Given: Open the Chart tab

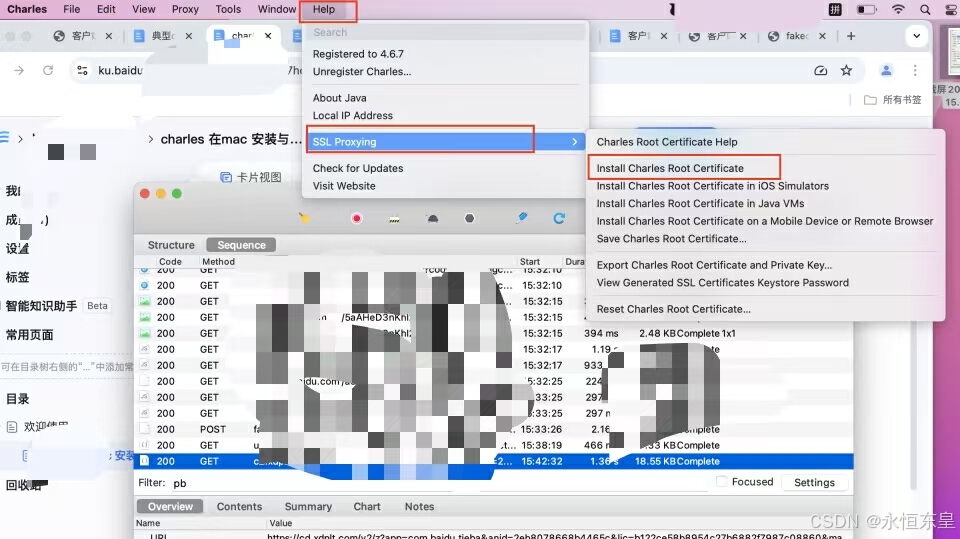Looking at the screenshot, I should 367,507.
